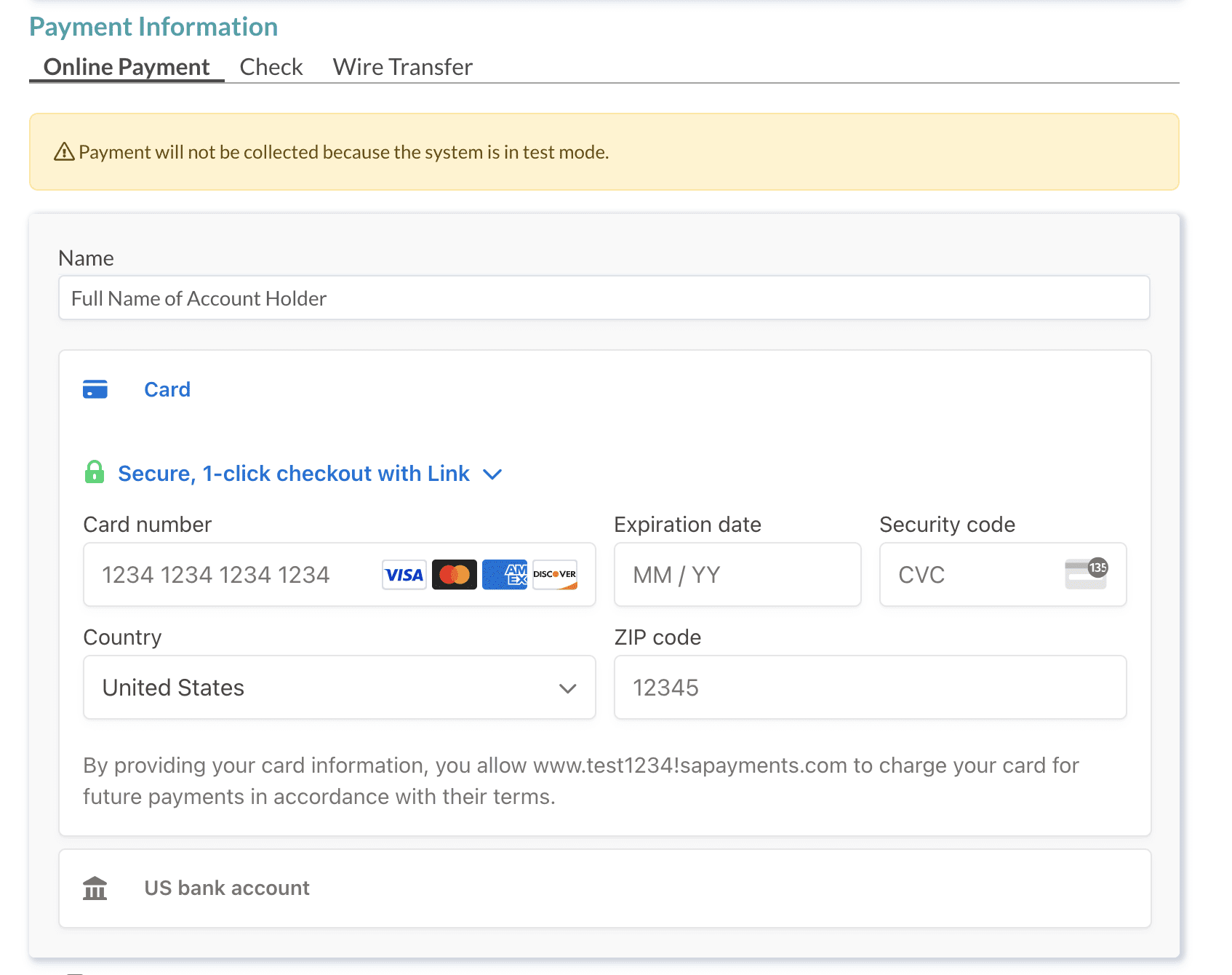Click the American Express logo icon
This screenshot has height=975, width=1232.
click(505, 575)
